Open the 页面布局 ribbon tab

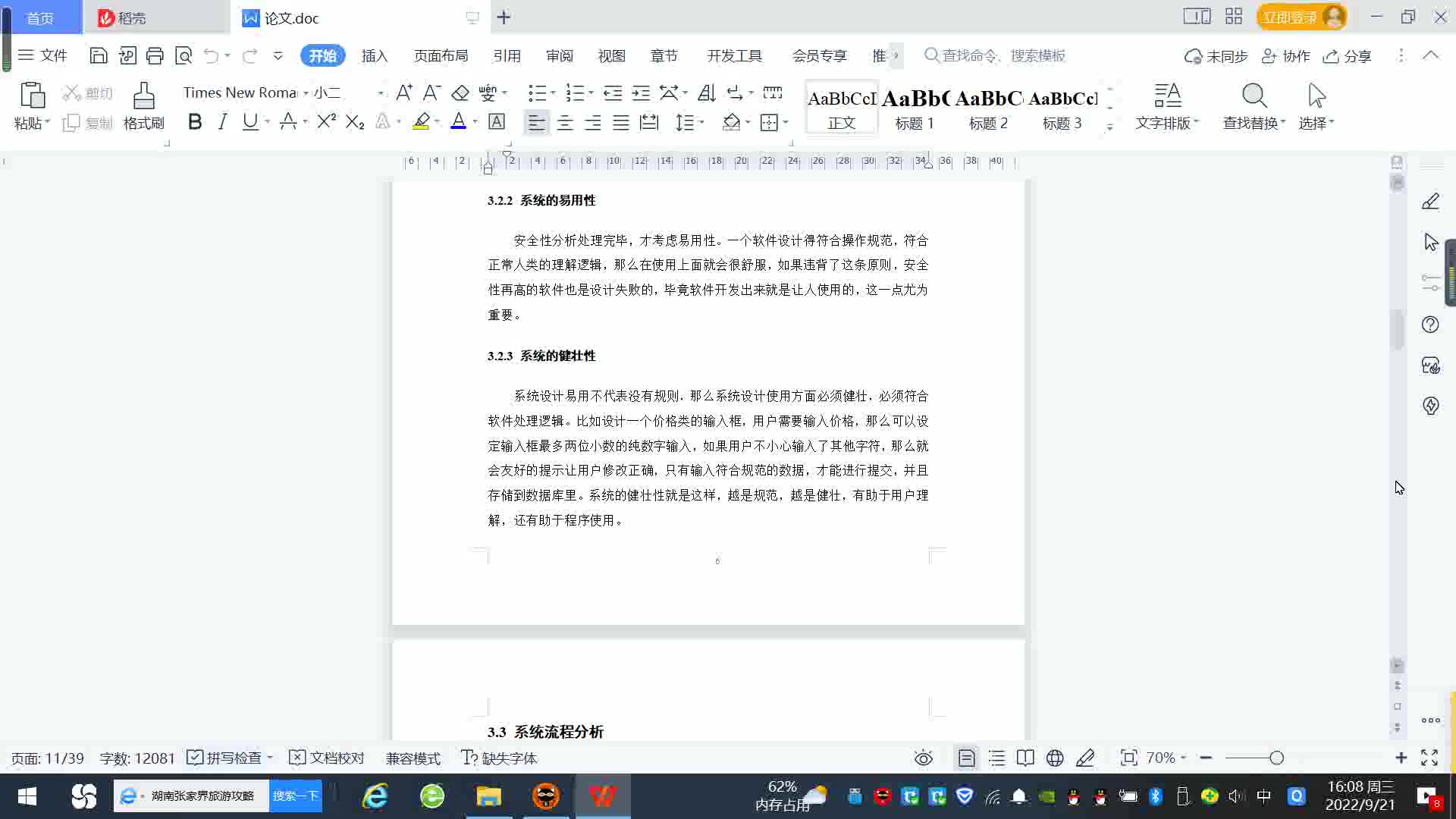click(x=441, y=55)
